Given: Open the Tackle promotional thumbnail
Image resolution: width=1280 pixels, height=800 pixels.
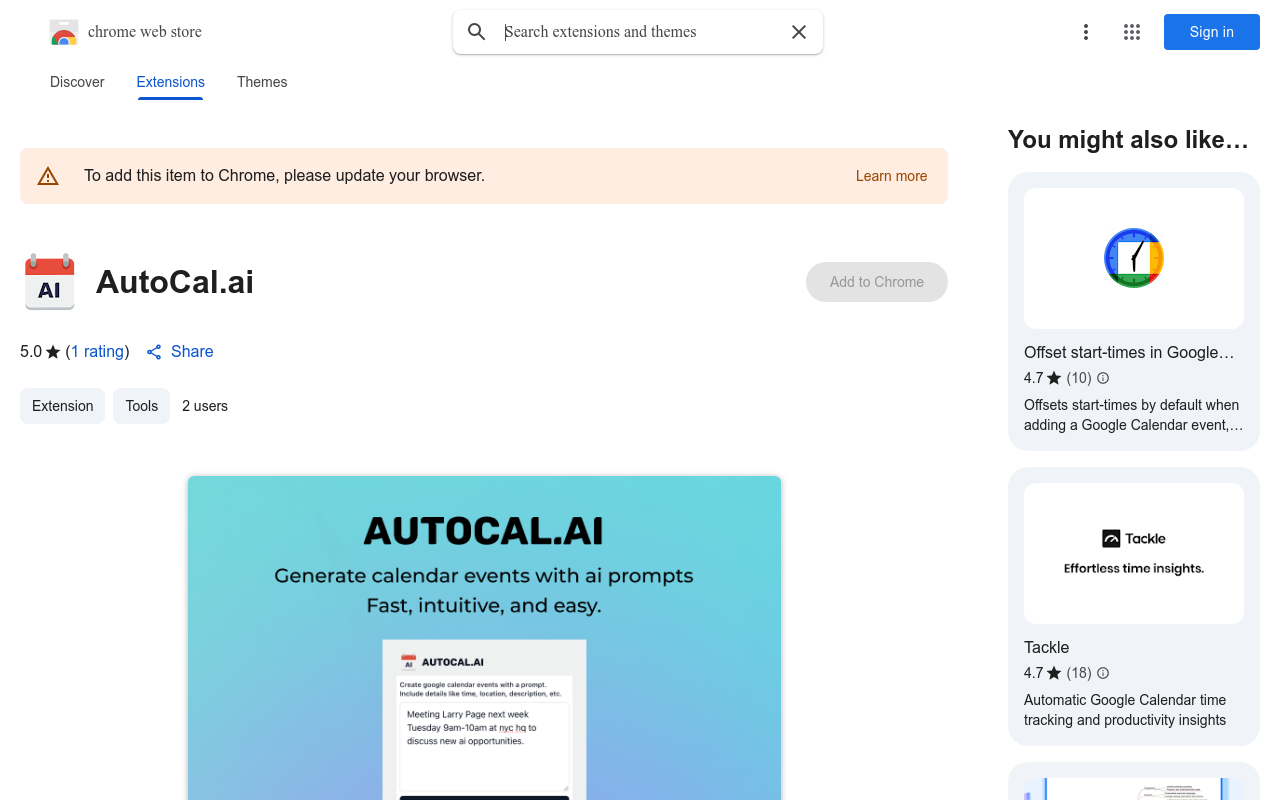Looking at the screenshot, I should tap(1134, 553).
